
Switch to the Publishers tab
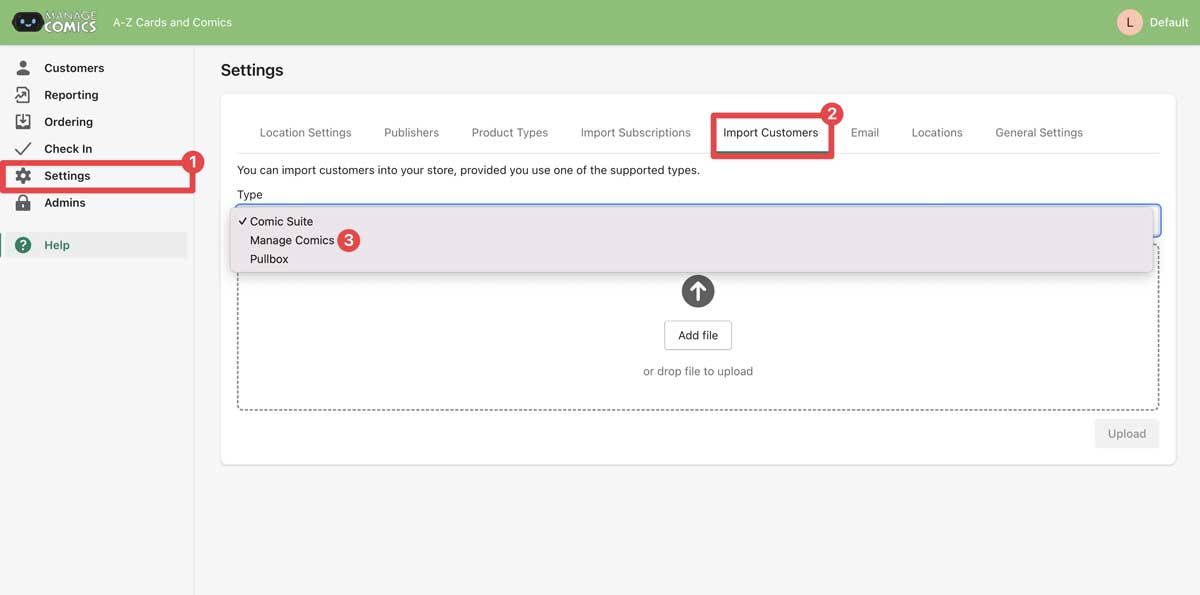[411, 132]
